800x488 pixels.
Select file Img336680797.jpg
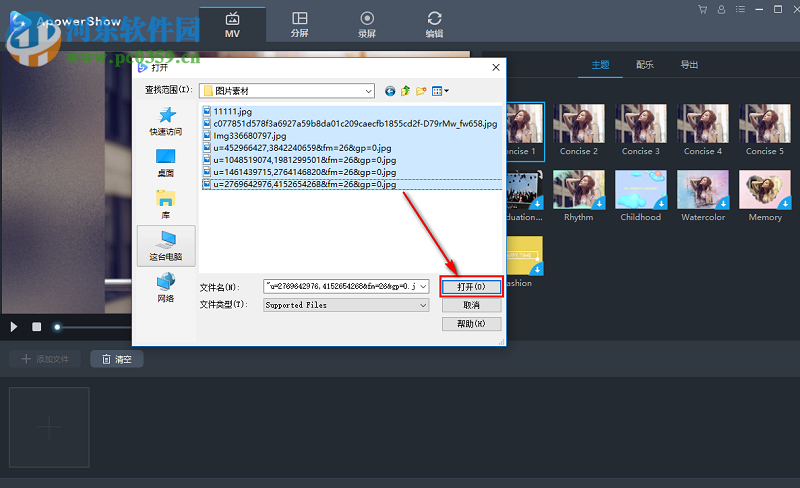[244, 136]
